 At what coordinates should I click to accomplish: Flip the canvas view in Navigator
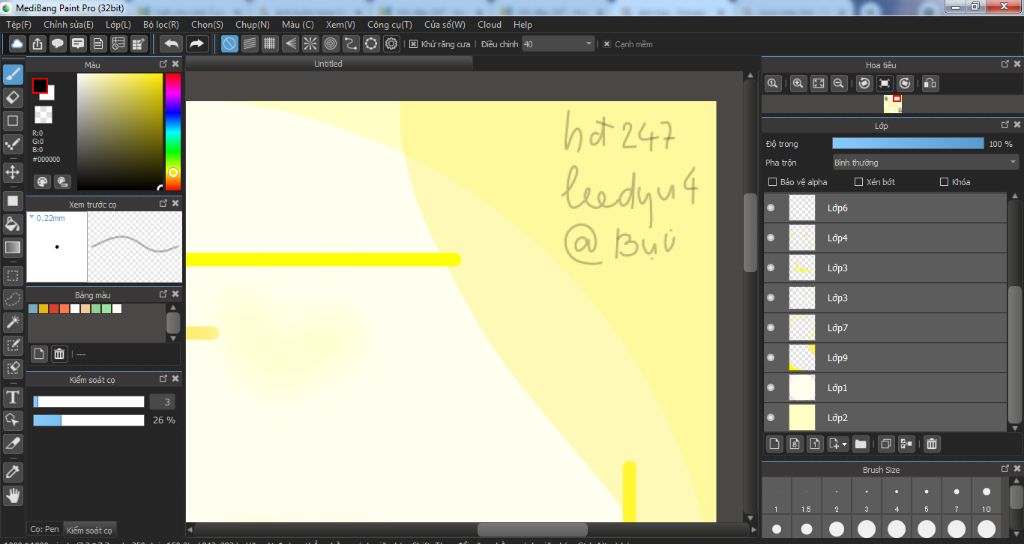(930, 84)
